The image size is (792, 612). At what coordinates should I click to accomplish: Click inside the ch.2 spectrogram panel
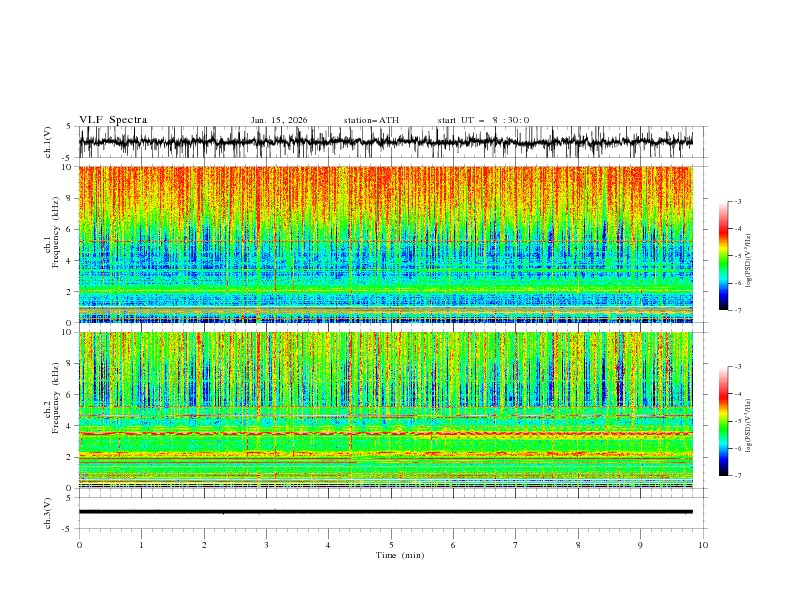pyautogui.click(x=385, y=410)
